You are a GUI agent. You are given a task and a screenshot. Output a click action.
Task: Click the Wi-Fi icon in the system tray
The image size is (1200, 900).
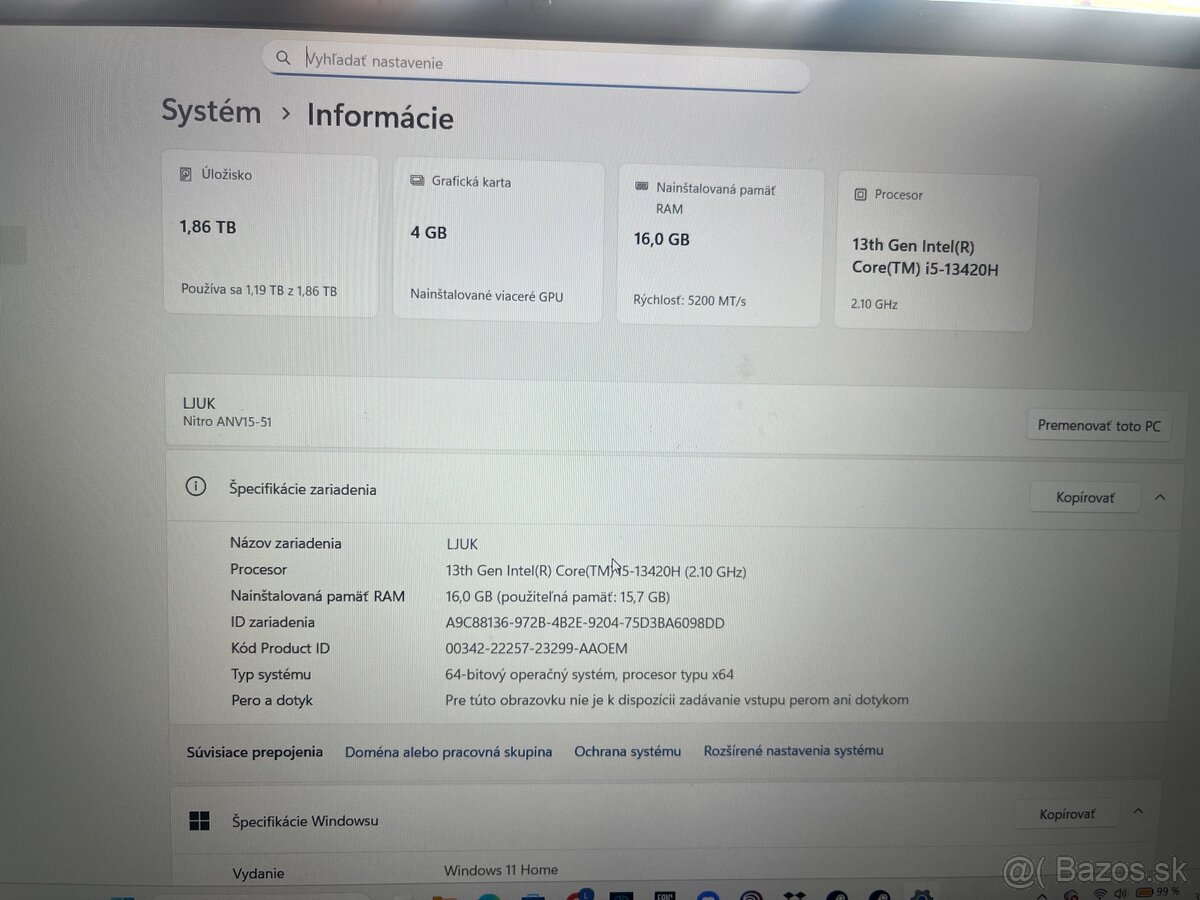tap(1100, 893)
